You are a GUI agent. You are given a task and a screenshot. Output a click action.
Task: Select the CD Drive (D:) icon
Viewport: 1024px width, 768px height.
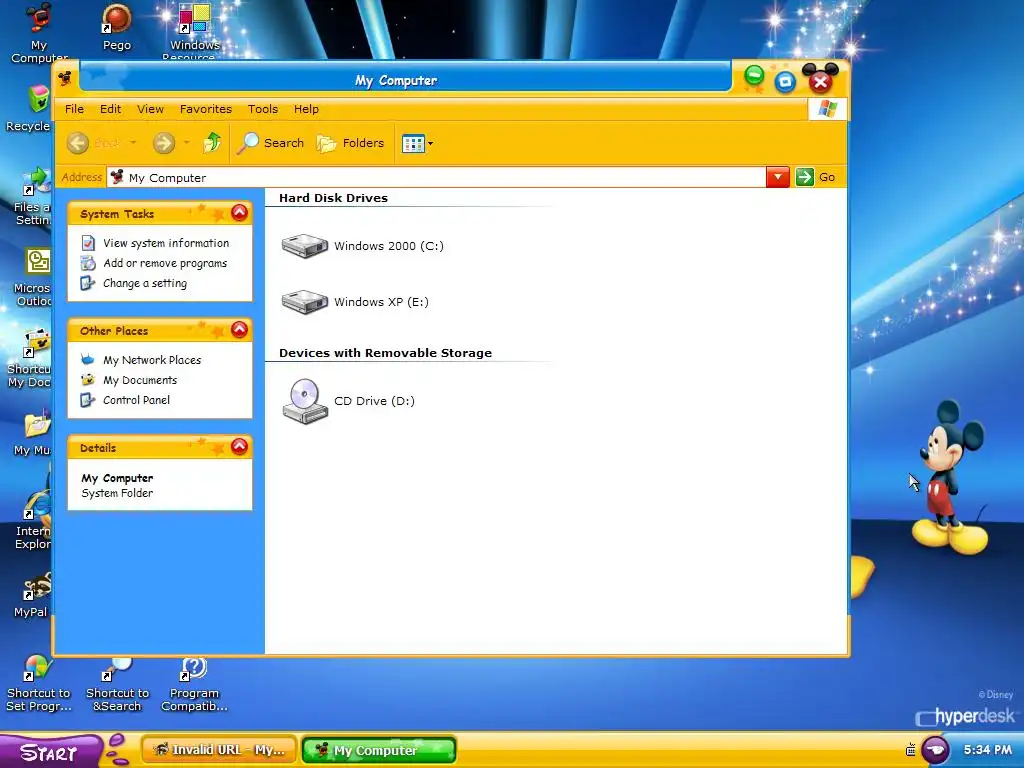(x=305, y=402)
